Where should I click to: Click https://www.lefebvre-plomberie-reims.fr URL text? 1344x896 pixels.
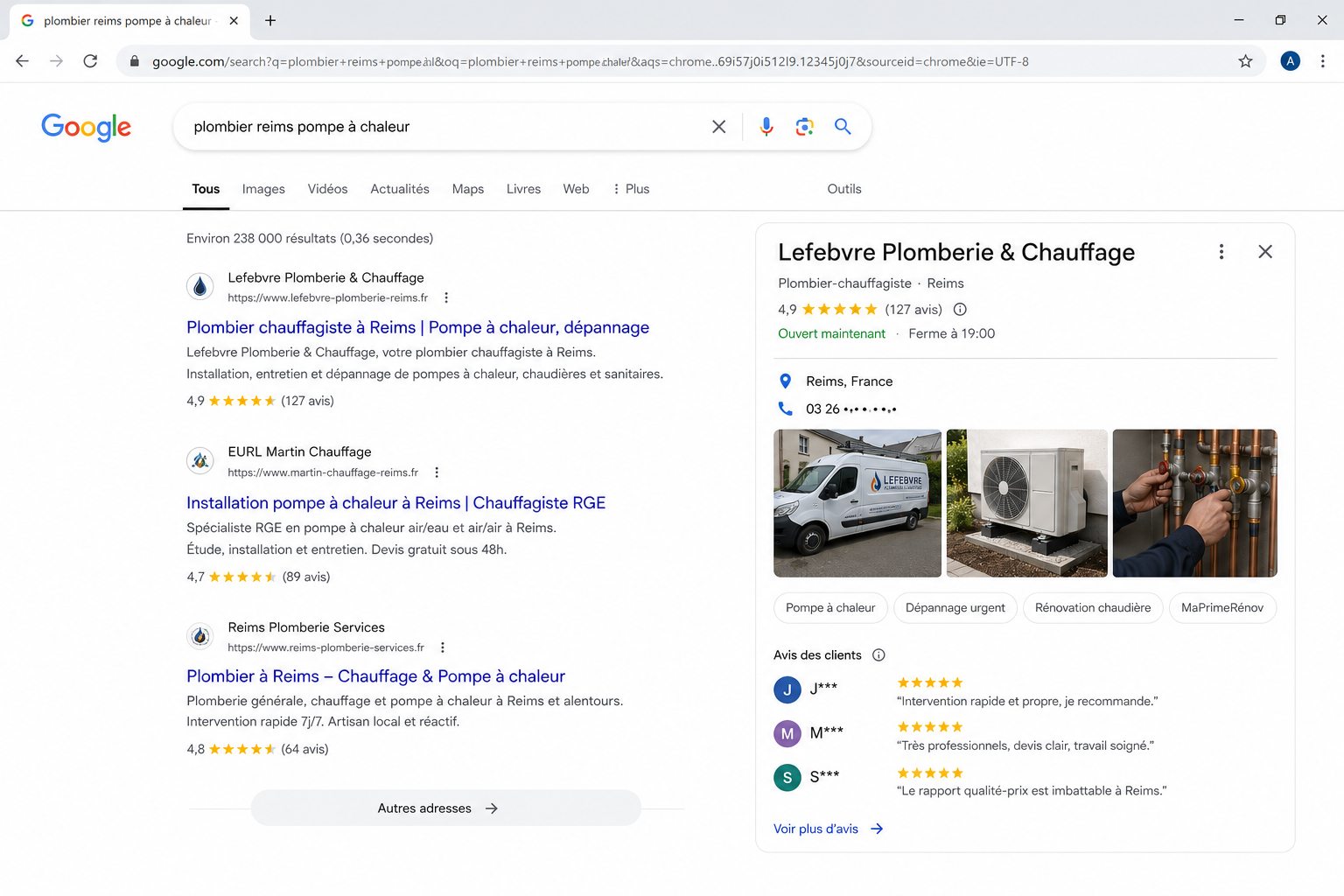328,297
